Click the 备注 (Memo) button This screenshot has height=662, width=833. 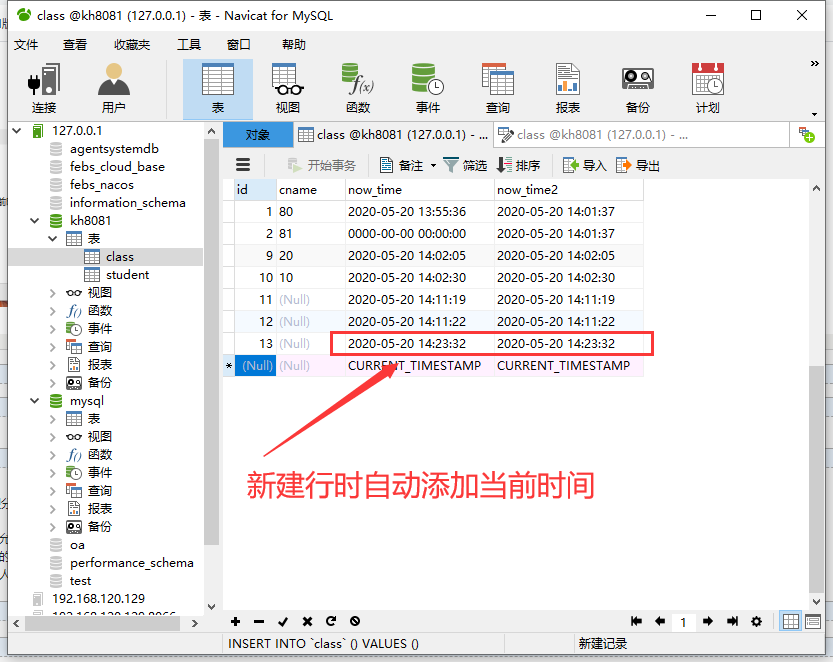click(402, 166)
